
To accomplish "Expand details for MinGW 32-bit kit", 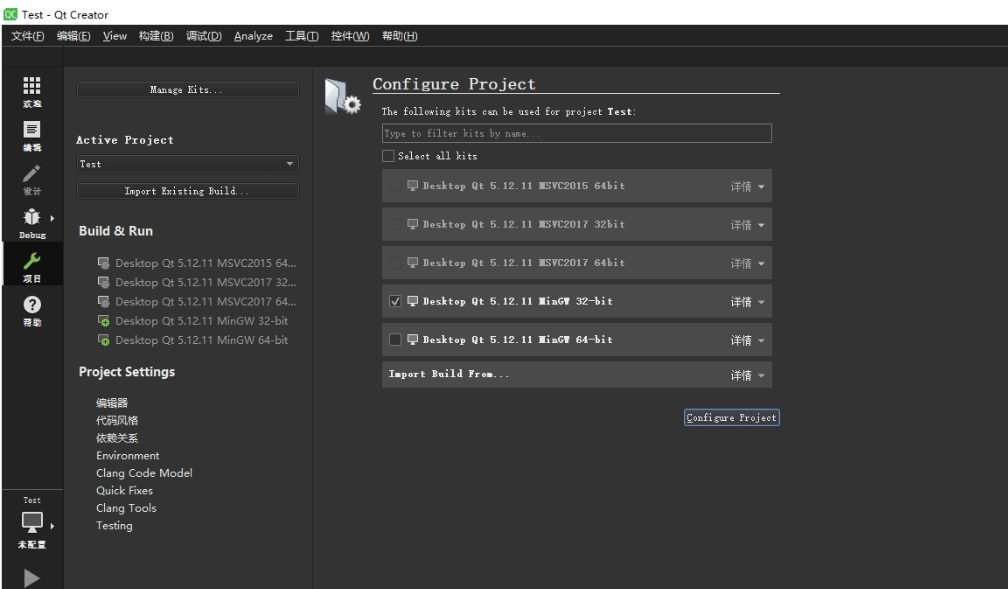I will [747, 302].
